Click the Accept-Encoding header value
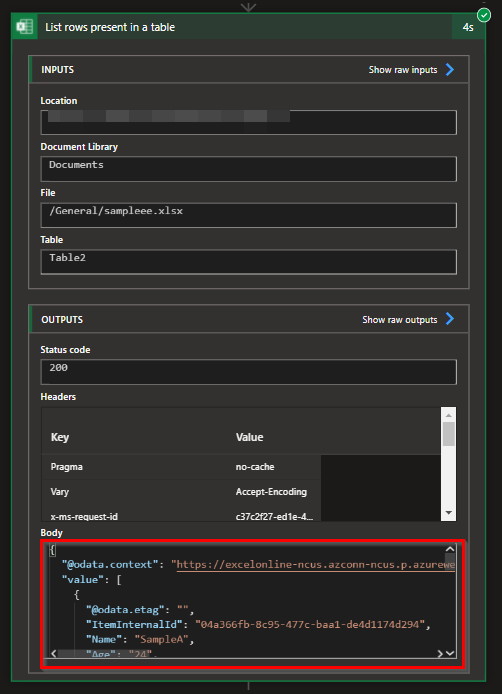Image resolution: width=502 pixels, height=694 pixels. pyautogui.click(x=271, y=492)
